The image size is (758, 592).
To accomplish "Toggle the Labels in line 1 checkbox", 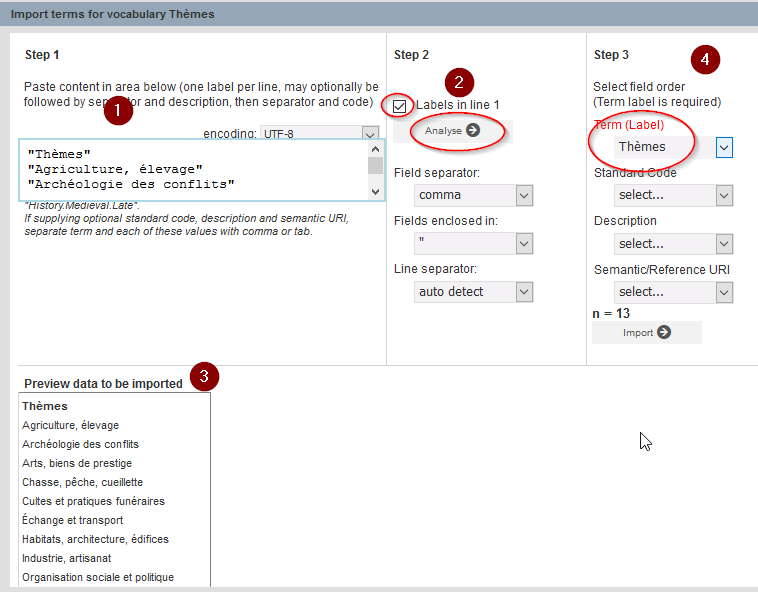I will point(401,105).
